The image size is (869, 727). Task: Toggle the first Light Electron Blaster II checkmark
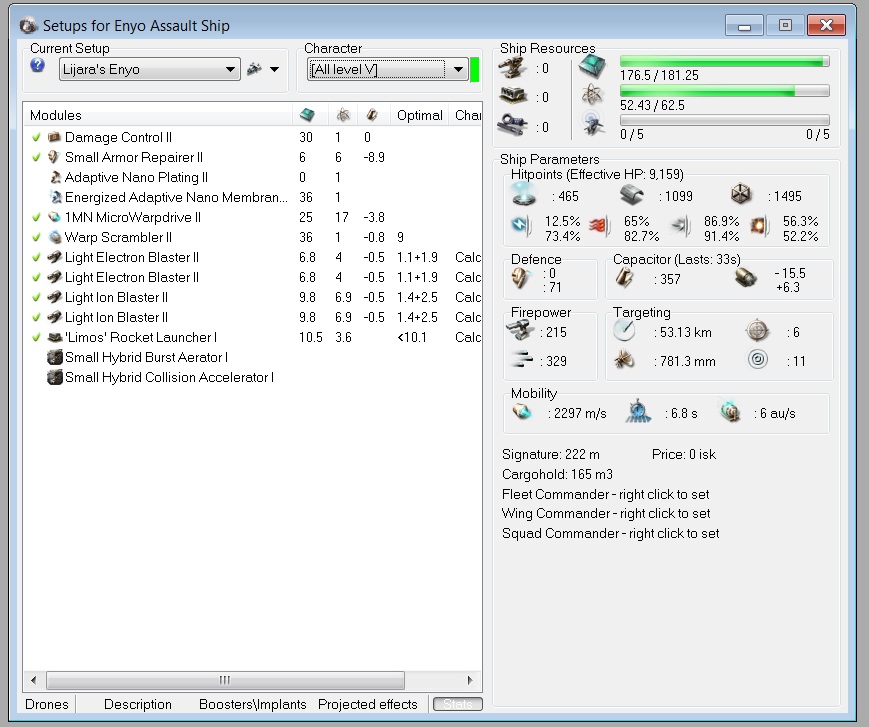(37, 257)
